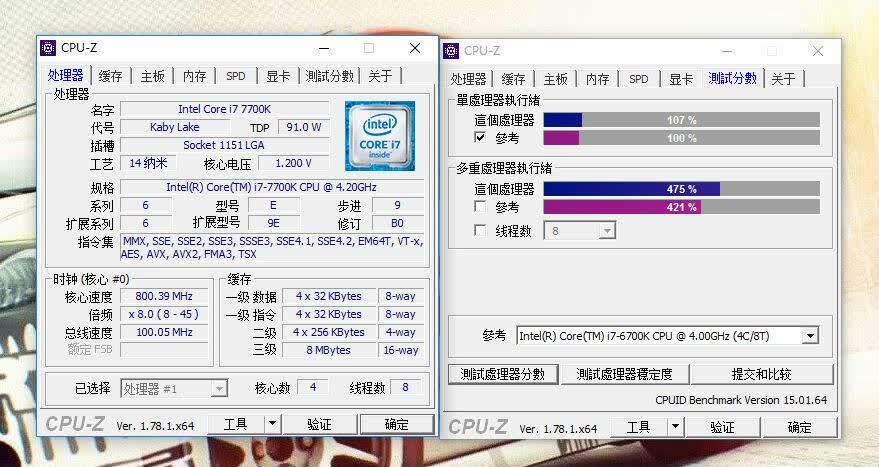Open the reference CPU i7-6700K dropdown
The height and width of the screenshot is (467, 879).
(667, 336)
